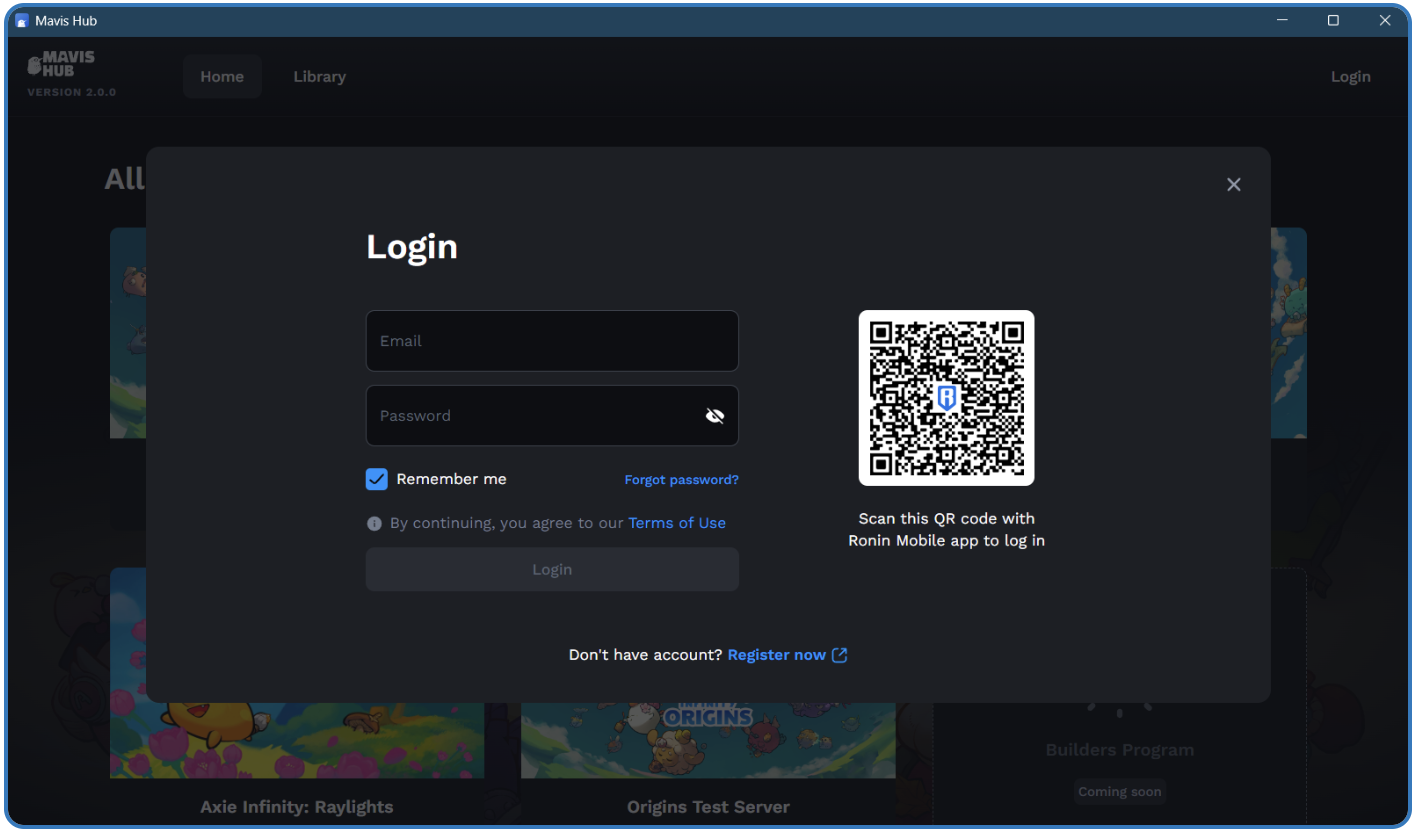Viewport: 1418px width, 836px height.
Task: Toggle password visibility eye icon
Action: [714, 416]
